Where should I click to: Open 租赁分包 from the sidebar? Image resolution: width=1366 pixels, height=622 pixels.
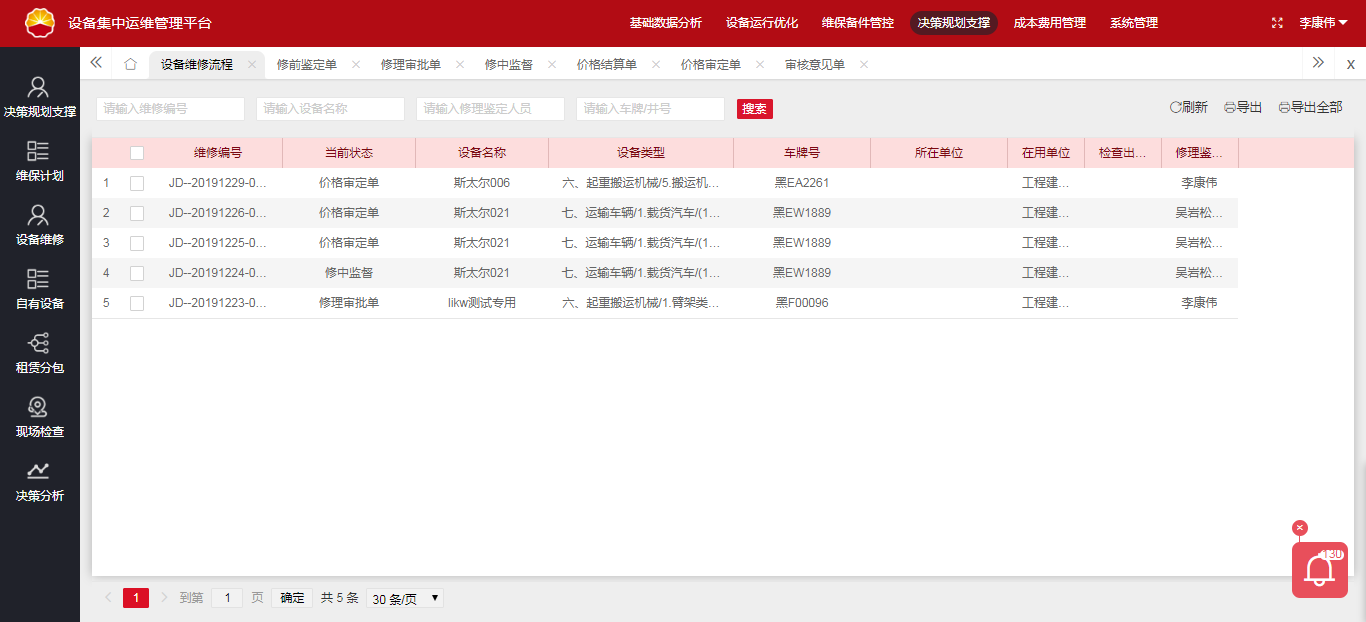(39, 344)
